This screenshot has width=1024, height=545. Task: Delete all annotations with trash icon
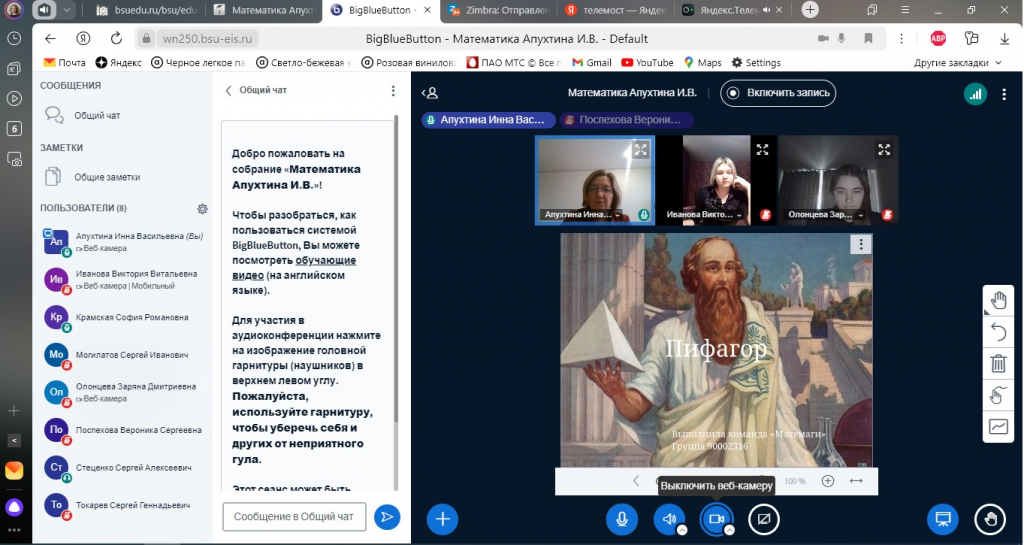[x=998, y=364]
